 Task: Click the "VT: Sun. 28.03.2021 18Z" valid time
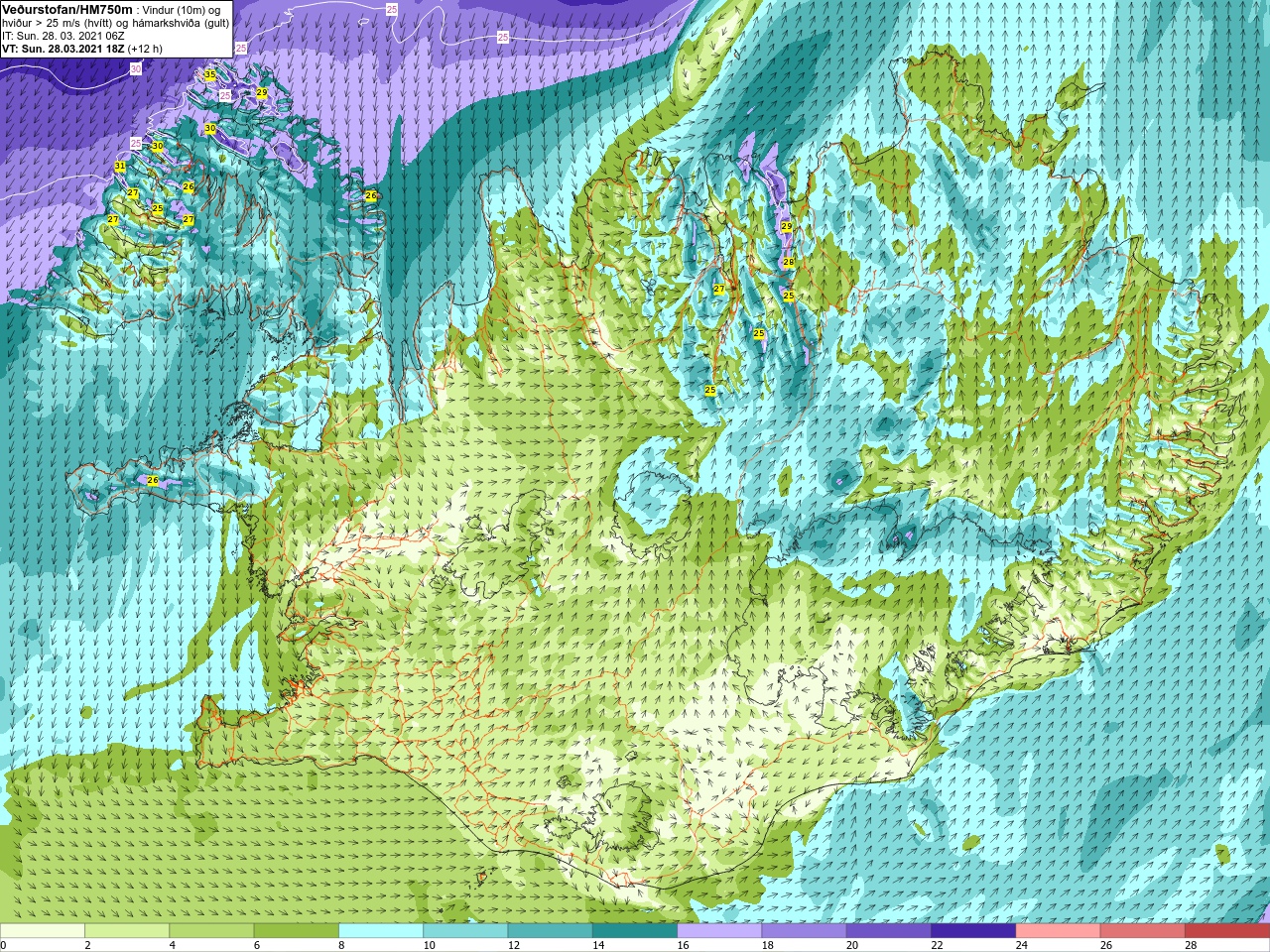[63, 49]
